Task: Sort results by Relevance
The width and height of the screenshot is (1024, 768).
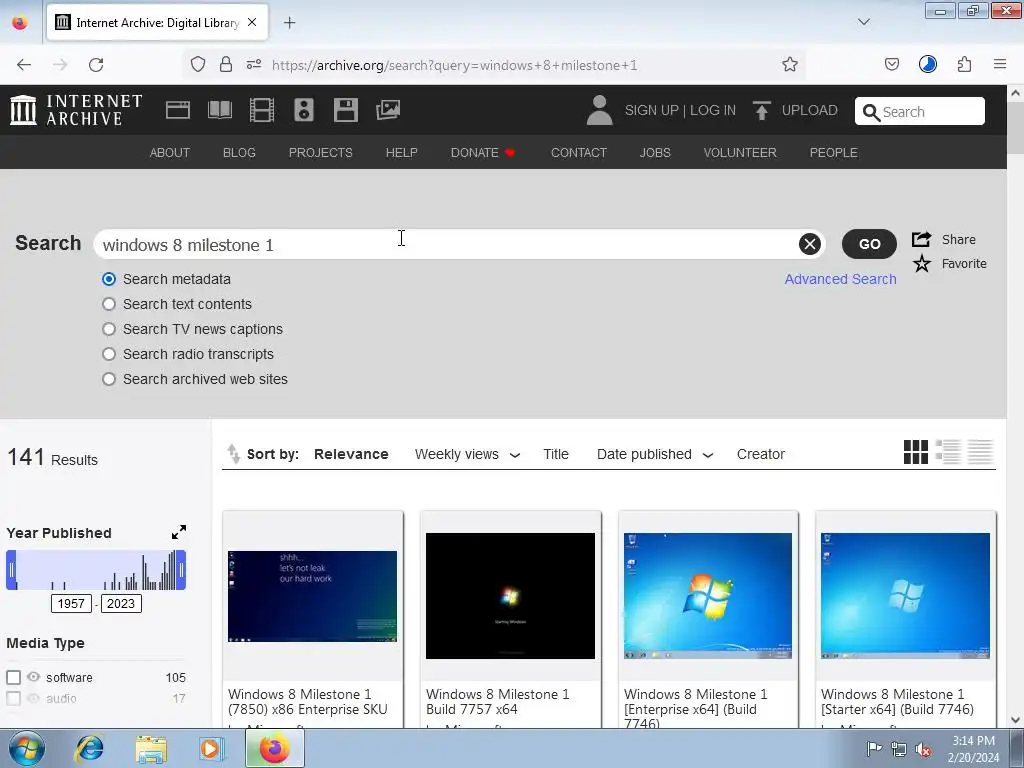Action: coord(351,454)
